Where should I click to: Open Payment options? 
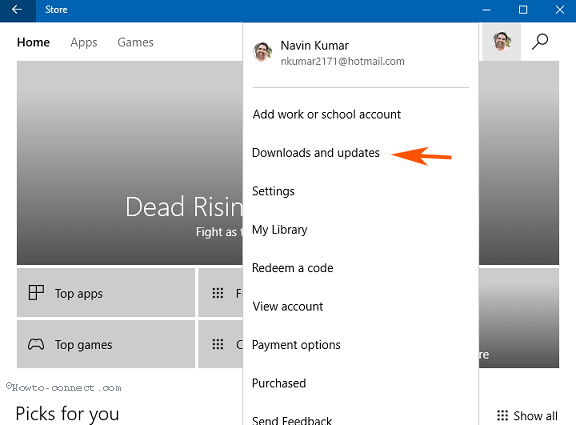point(296,345)
